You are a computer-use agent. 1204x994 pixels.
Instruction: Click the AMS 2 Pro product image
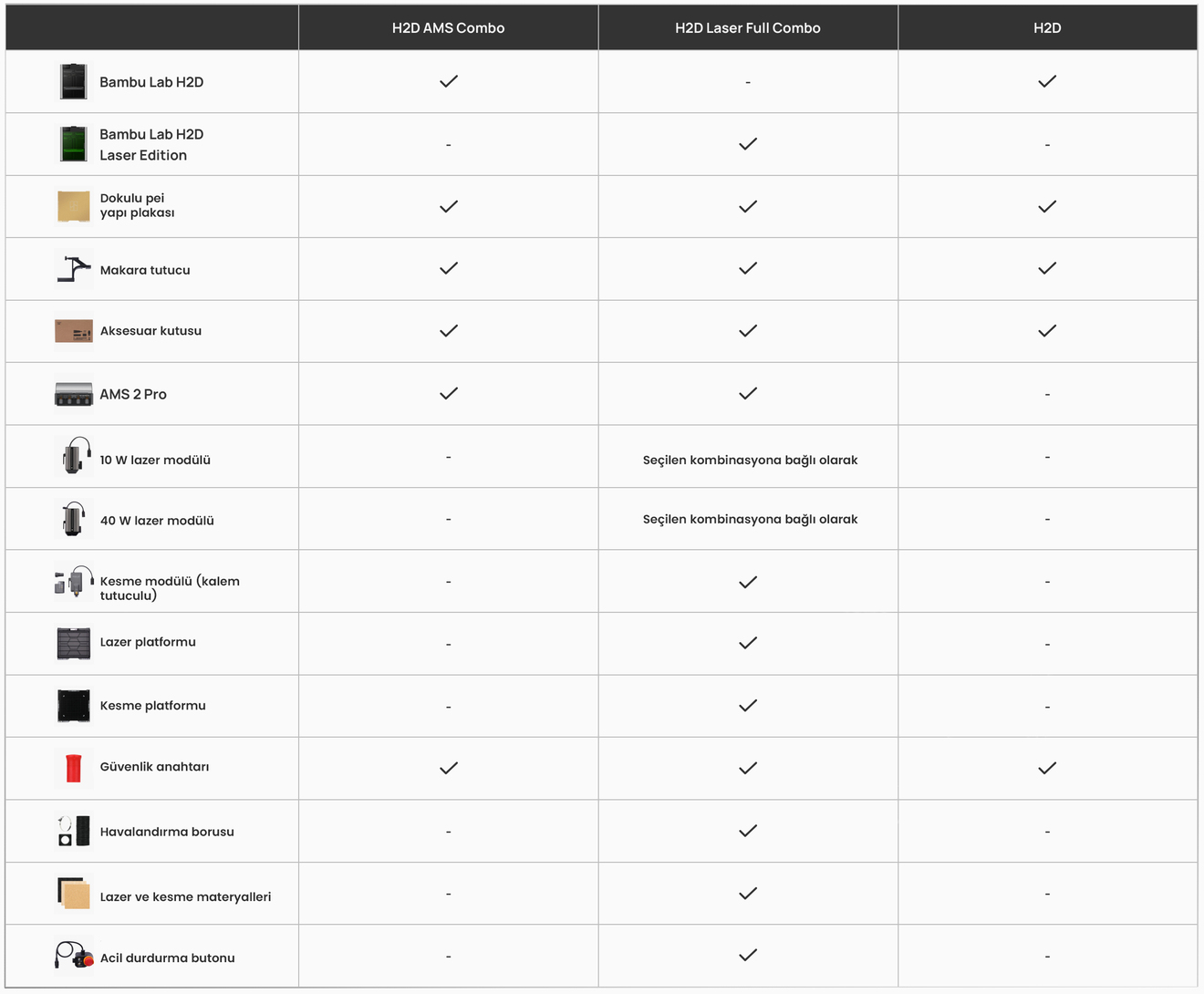click(74, 394)
